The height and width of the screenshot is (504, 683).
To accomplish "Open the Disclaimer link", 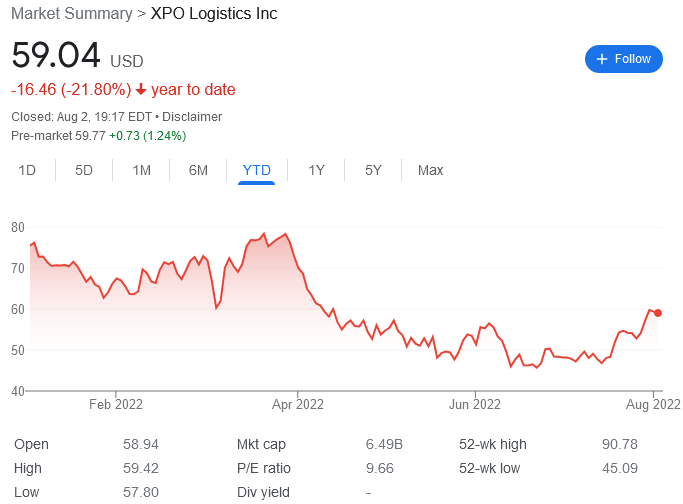I will tap(192, 117).
